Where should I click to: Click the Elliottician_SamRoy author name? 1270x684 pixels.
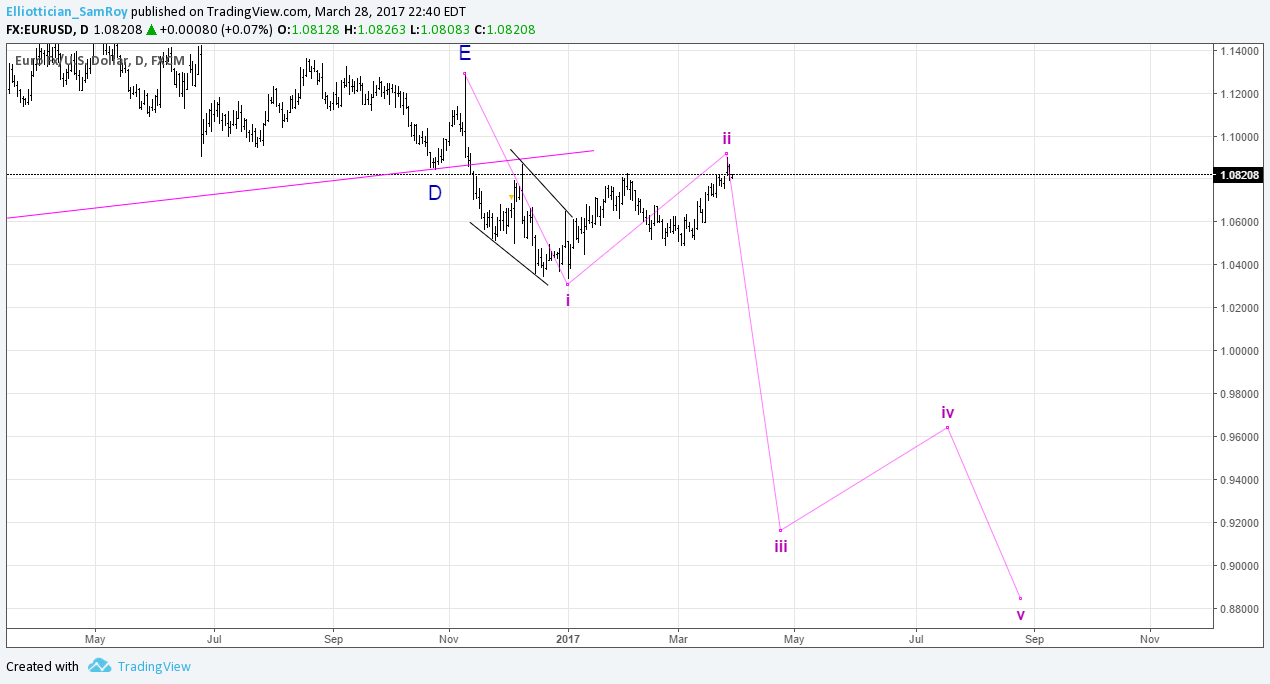click(x=66, y=11)
